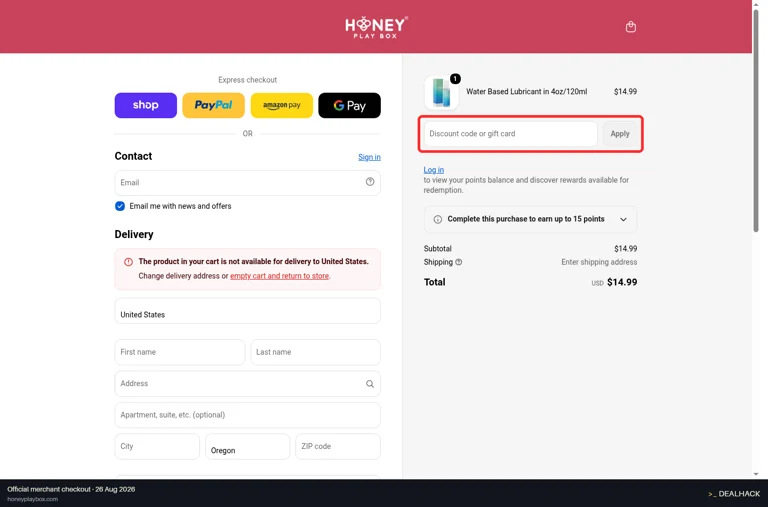Click the honeyplaybox.com footer text
This screenshot has width=768, height=507.
[32, 499]
